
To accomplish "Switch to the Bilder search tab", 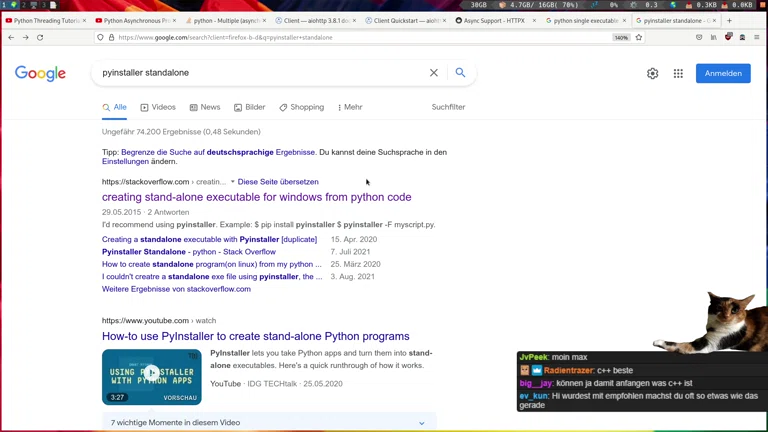I will click(249, 107).
